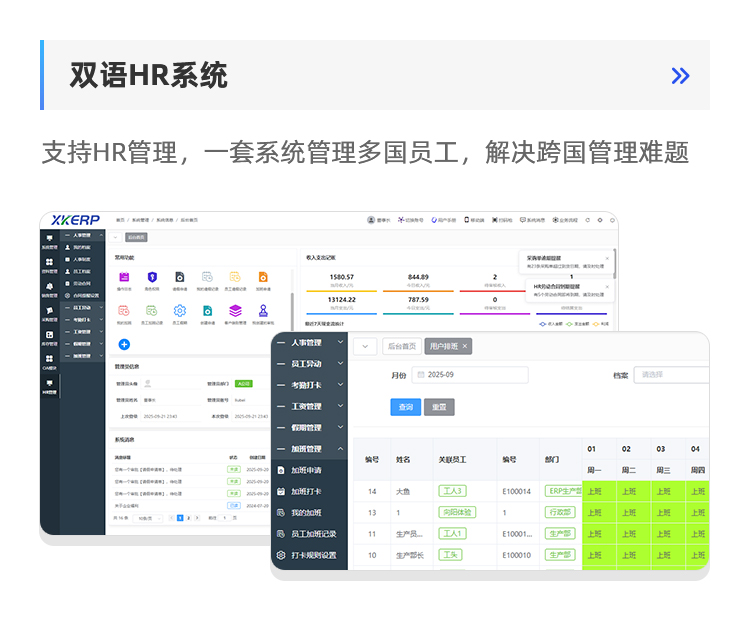Open 加班申请 icon in the sidebar
This screenshot has width=750, height=640.
pos(281,470)
